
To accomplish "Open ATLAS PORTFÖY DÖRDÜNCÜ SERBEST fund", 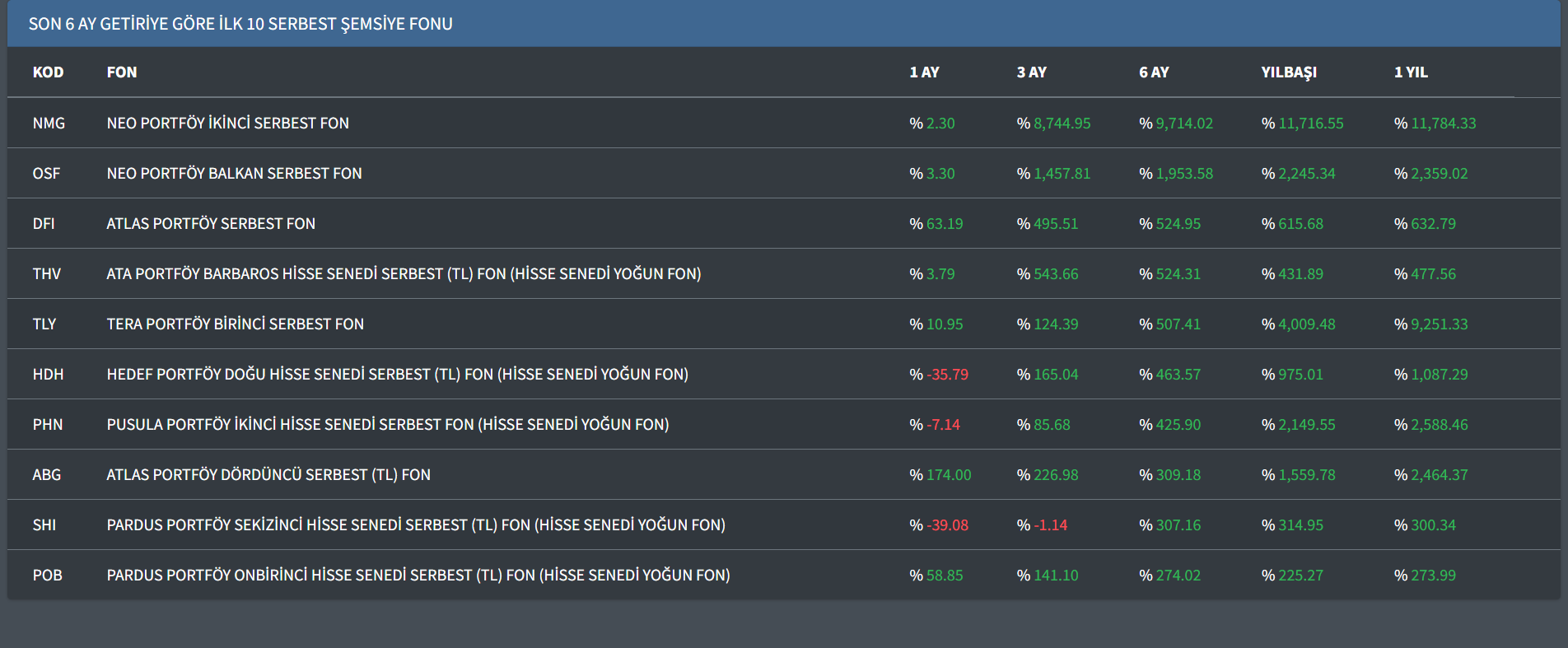I will (x=268, y=475).
